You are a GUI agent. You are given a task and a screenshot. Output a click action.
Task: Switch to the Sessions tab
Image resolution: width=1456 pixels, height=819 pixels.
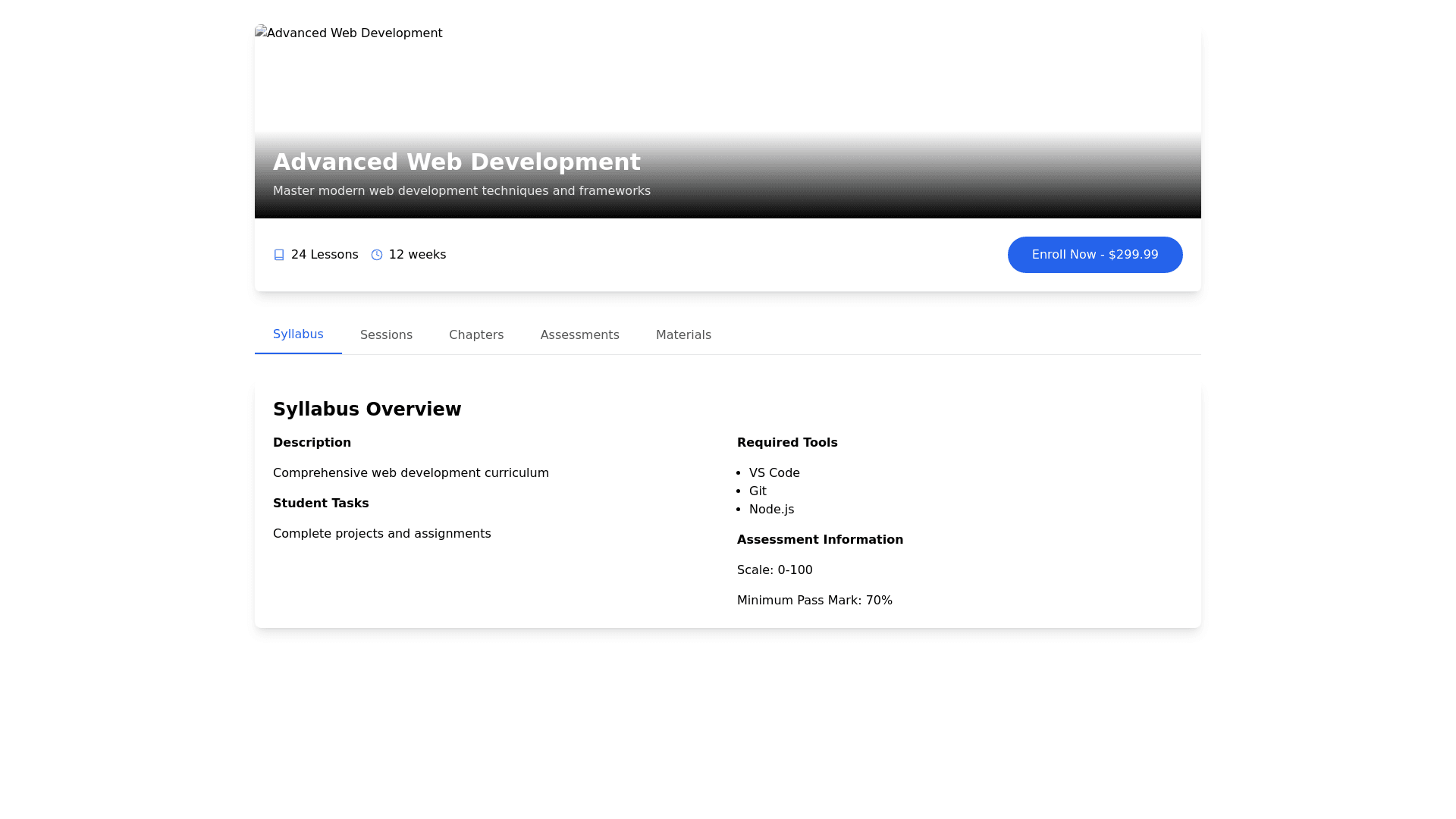[386, 335]
